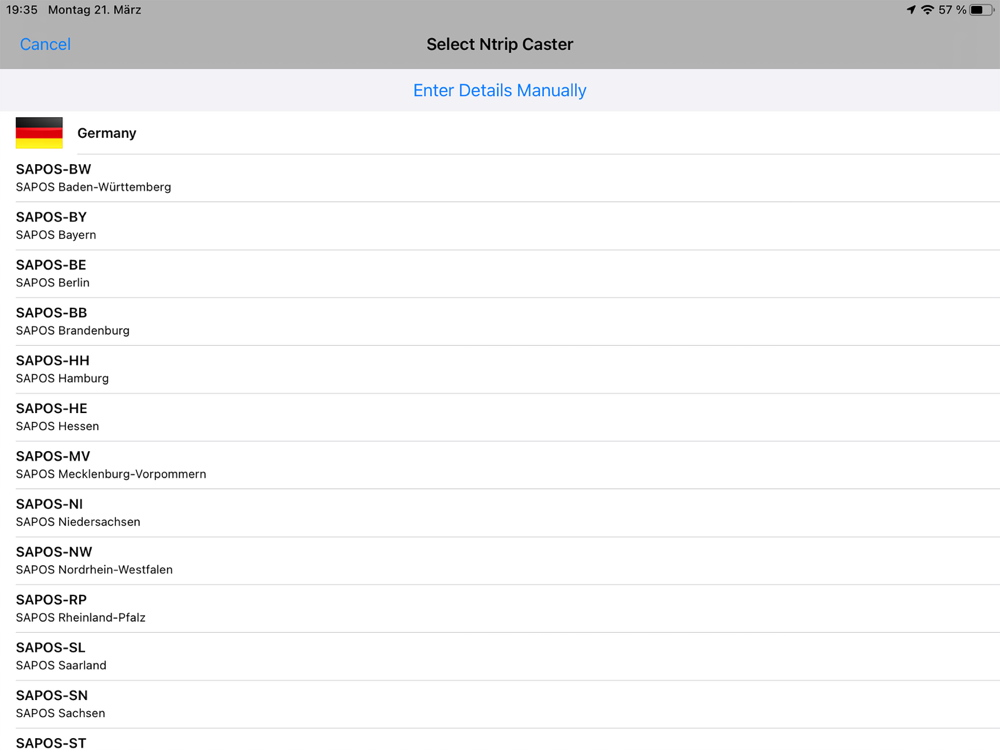Tap the battery indicator icon
This screenshot has height=750, width=1000.
(x=982, y=10)
